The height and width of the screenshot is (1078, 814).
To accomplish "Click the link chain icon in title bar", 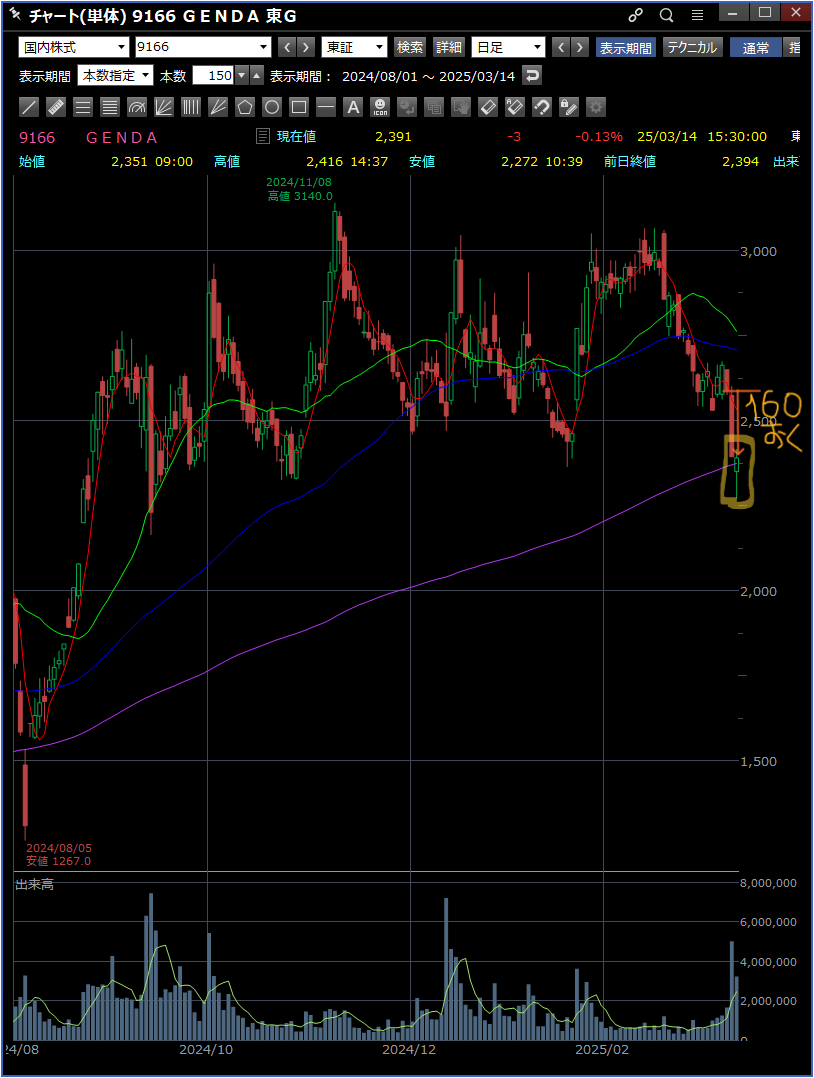I will click(636, 15).
